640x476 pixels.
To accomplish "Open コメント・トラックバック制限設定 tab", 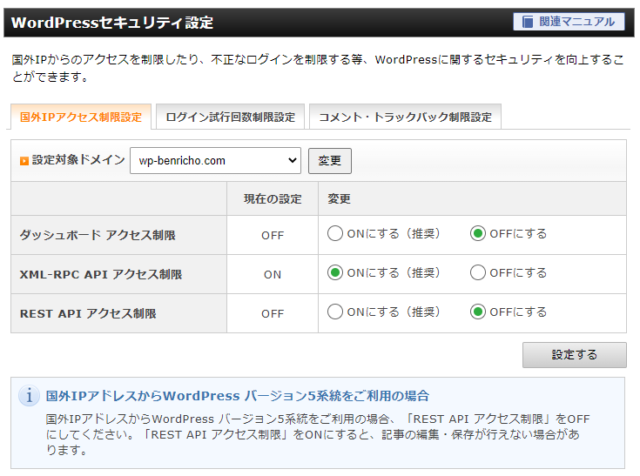I will pyautogui.click(x=405, y=117).
